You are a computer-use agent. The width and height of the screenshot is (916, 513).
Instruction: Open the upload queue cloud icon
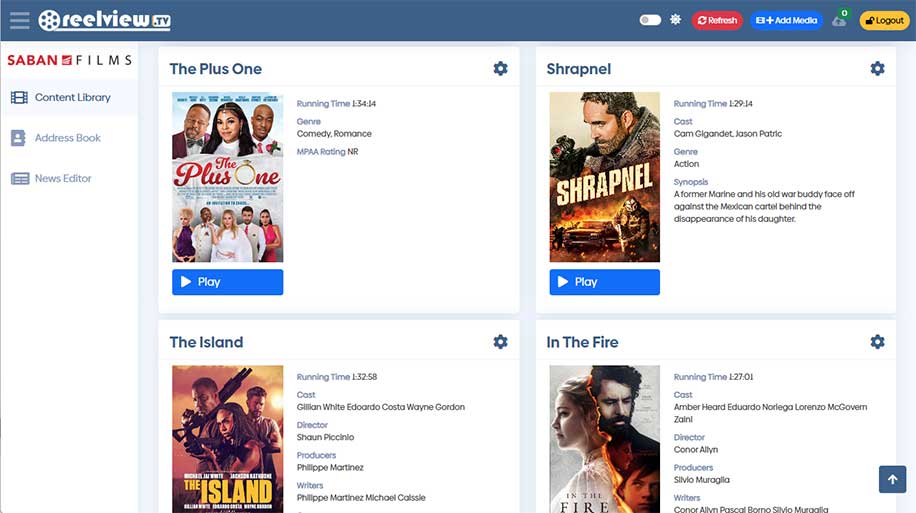pyautogui.click(x=839, y=22)
